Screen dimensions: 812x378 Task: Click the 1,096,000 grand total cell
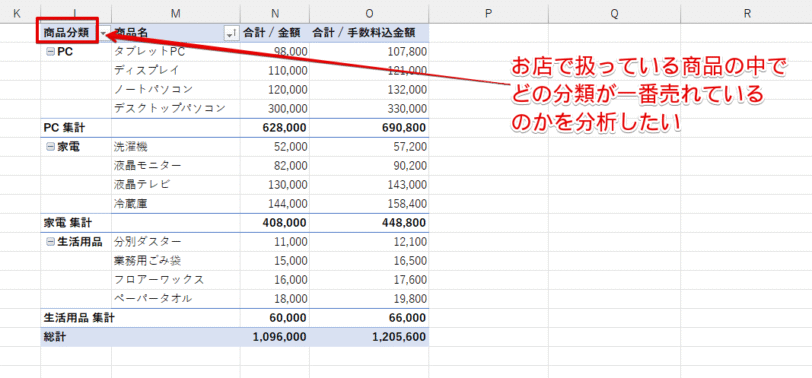(274, 337)
